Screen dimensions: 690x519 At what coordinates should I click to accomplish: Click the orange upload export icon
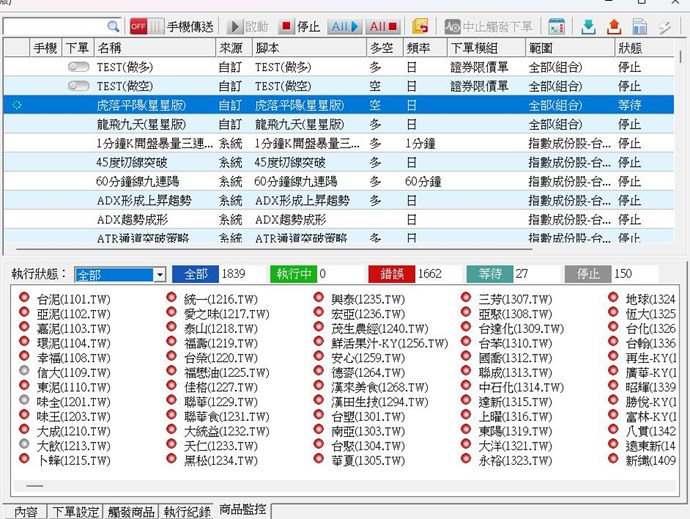coord(613,26)
